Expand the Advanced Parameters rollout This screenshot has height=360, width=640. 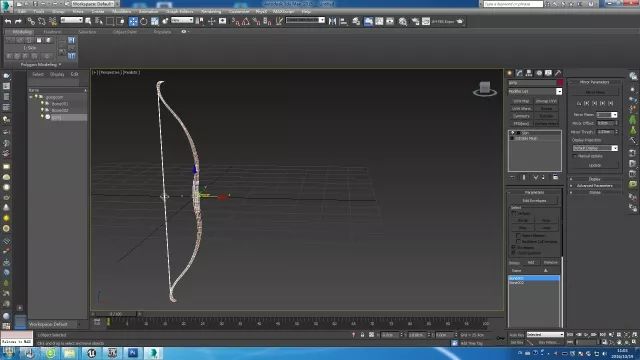pos(595,186)
